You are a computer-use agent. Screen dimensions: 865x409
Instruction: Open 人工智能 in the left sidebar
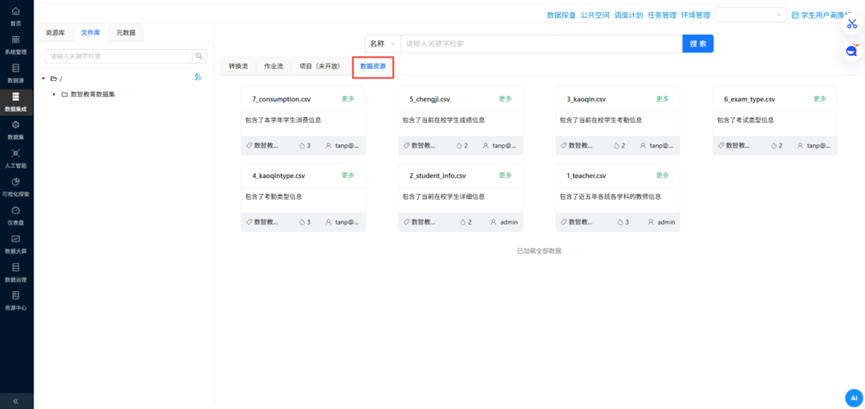click(x=16, y=159)
